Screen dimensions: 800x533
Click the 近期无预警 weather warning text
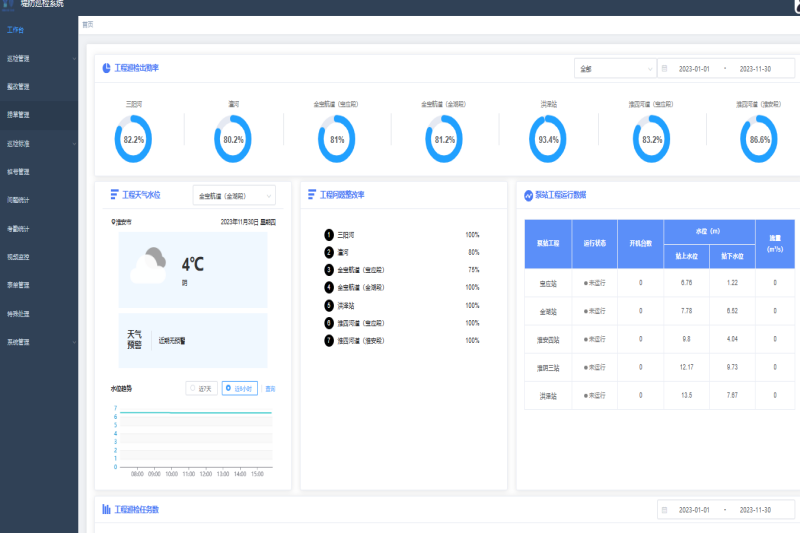pos(172,341)
